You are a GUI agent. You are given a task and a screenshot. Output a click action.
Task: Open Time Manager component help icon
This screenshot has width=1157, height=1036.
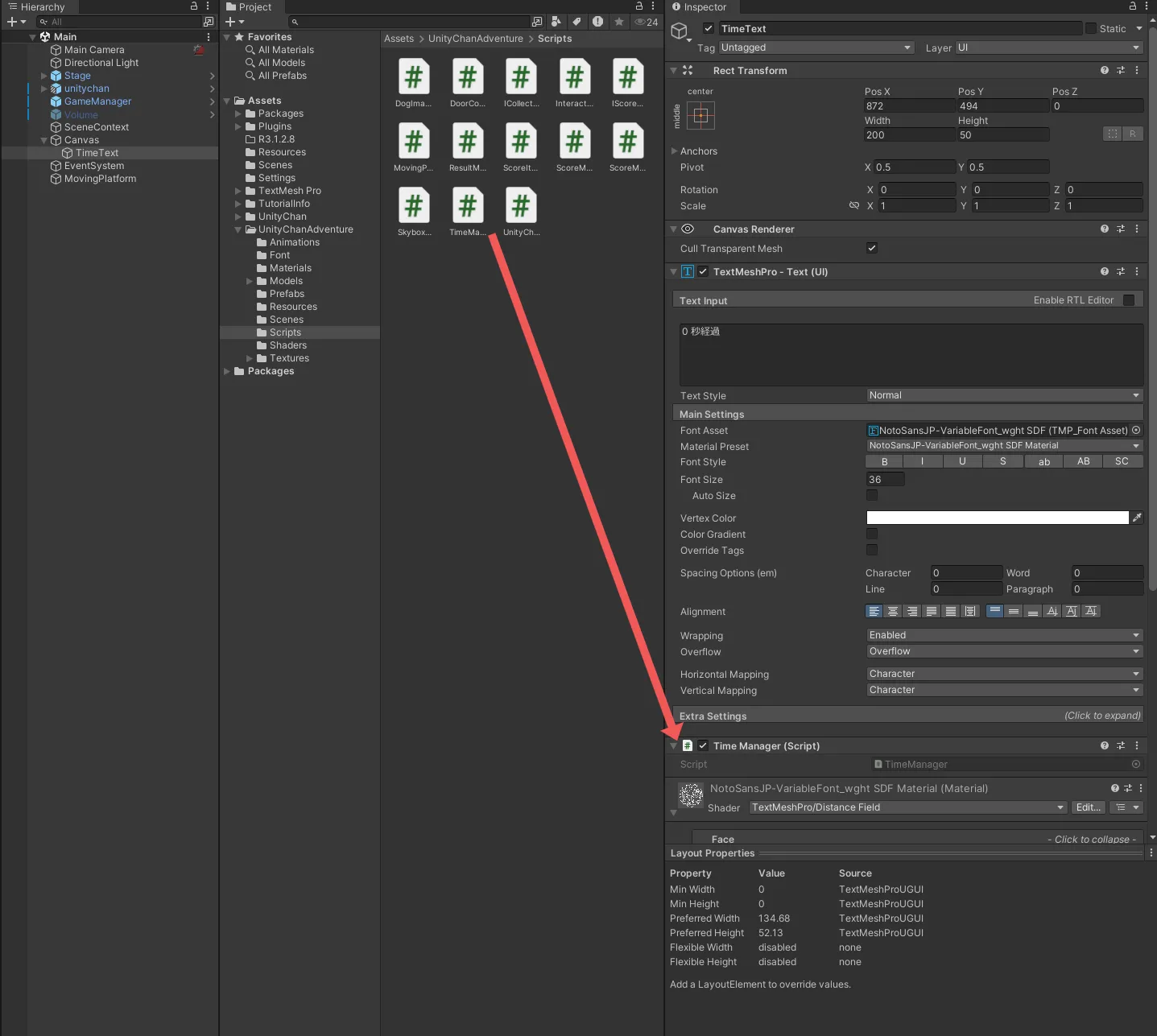click(1104, 745)
